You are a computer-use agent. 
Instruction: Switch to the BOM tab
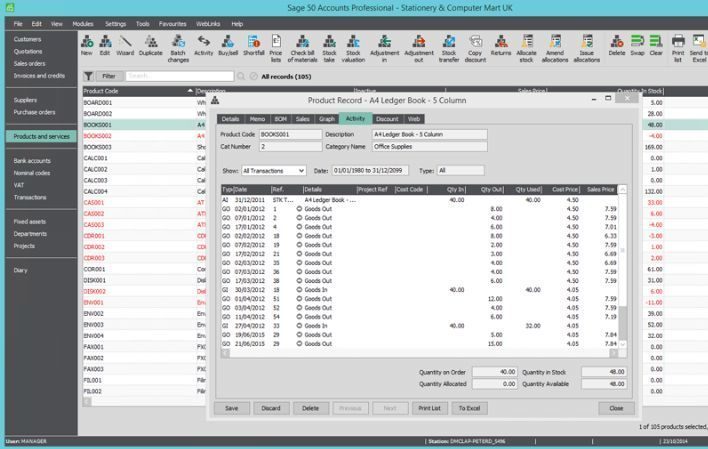(x=280, y=119)
